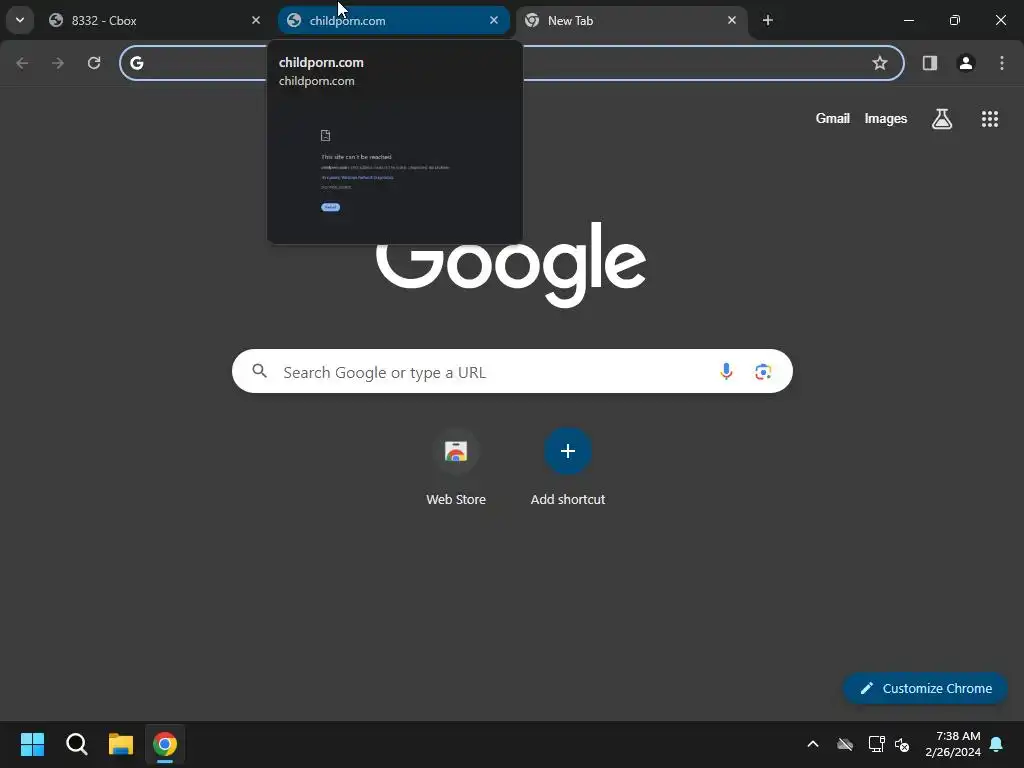1024x768 pixels.
Task: Click the Customize Chrome button
Action: [925, 688]
